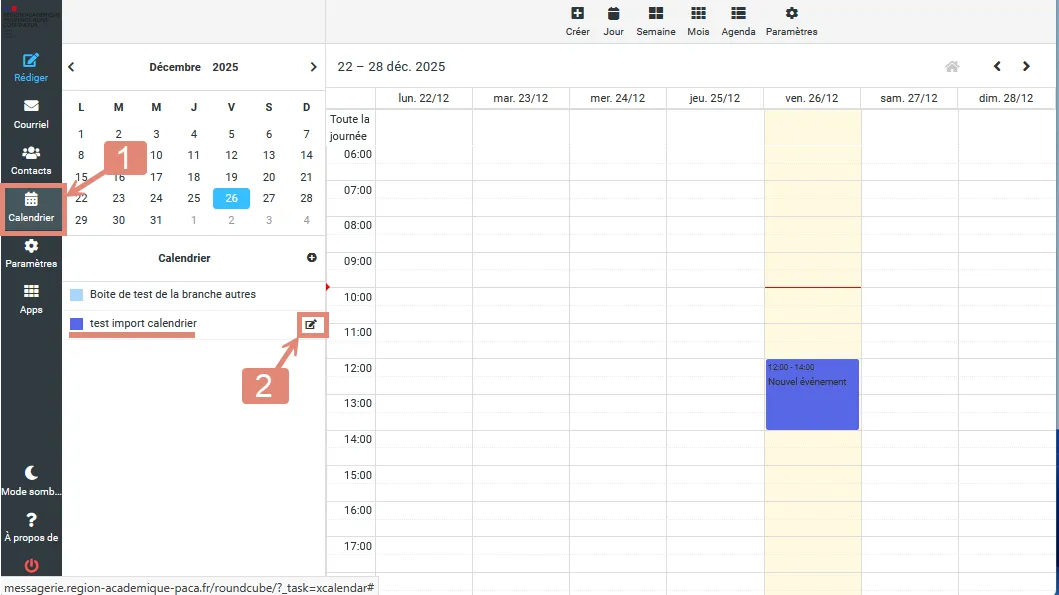
Task: Switch to Mois month view
Action: tap(698, 22)
